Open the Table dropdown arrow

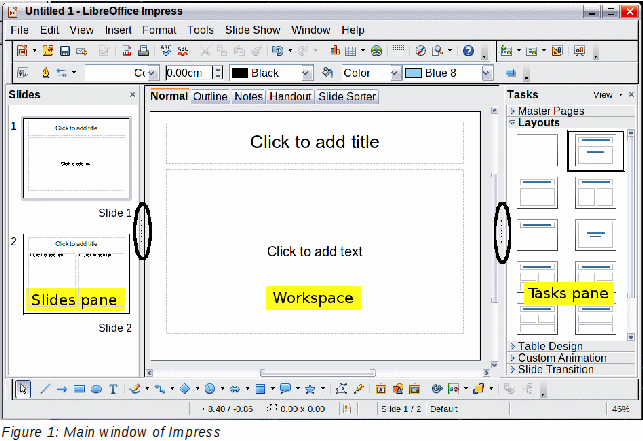pyautogui.click(x=363, y=51)
